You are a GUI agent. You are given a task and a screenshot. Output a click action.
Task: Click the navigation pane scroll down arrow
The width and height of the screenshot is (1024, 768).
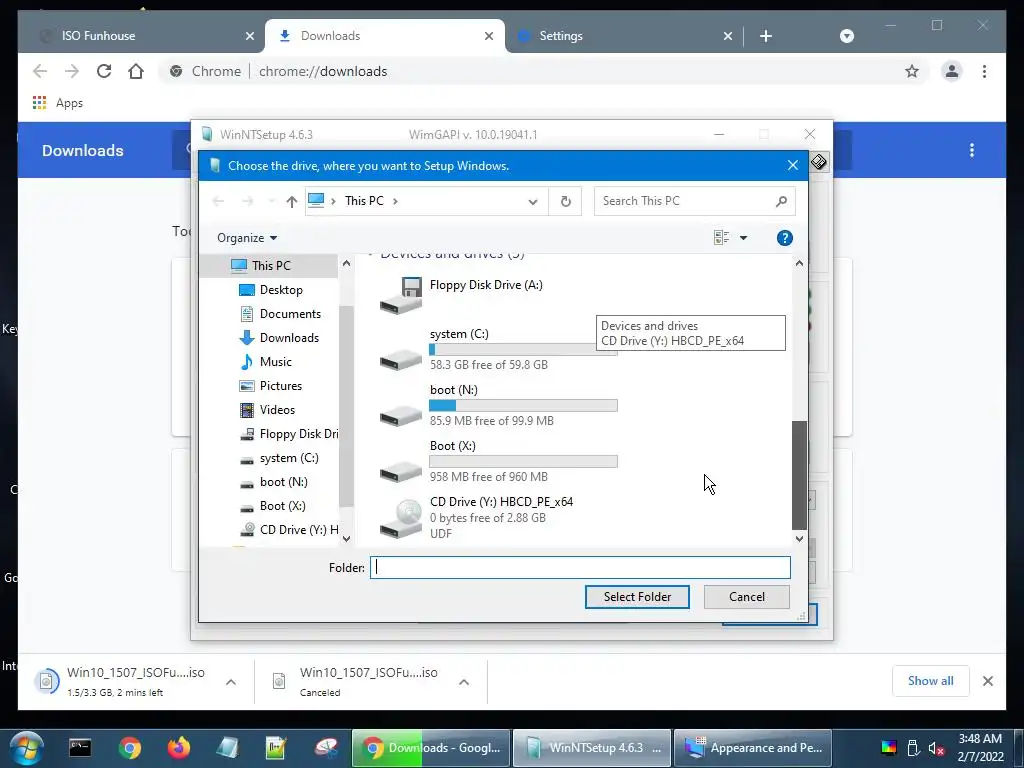(x=346, y=539)
